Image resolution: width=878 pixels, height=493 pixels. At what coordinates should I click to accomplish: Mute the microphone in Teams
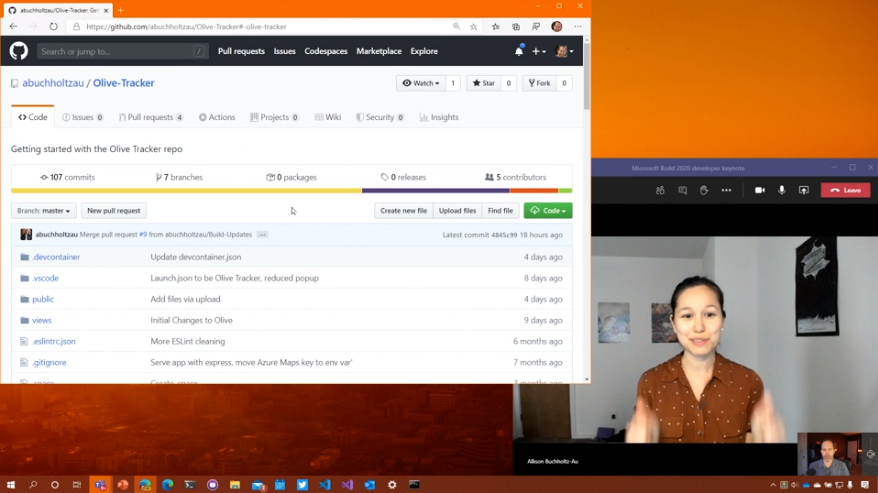(x=782, y=190)
